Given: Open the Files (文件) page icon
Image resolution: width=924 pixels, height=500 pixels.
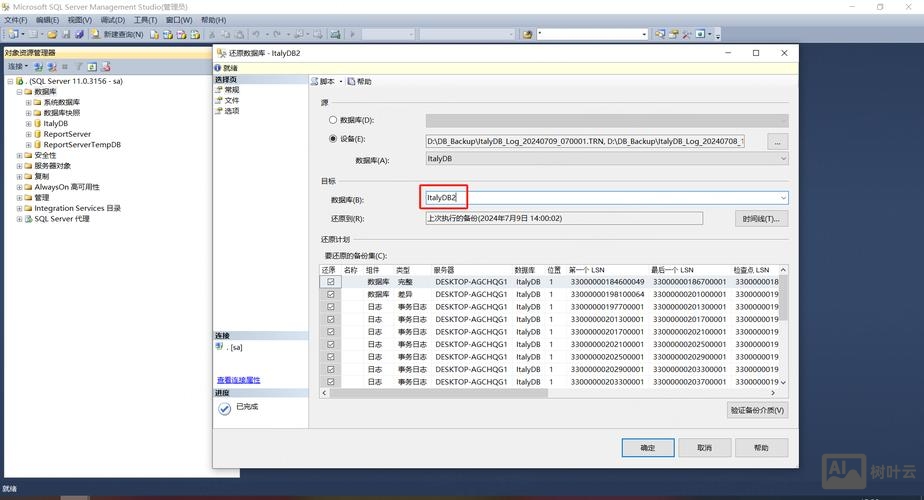Looking at the screenshot, I should (218, 100).
